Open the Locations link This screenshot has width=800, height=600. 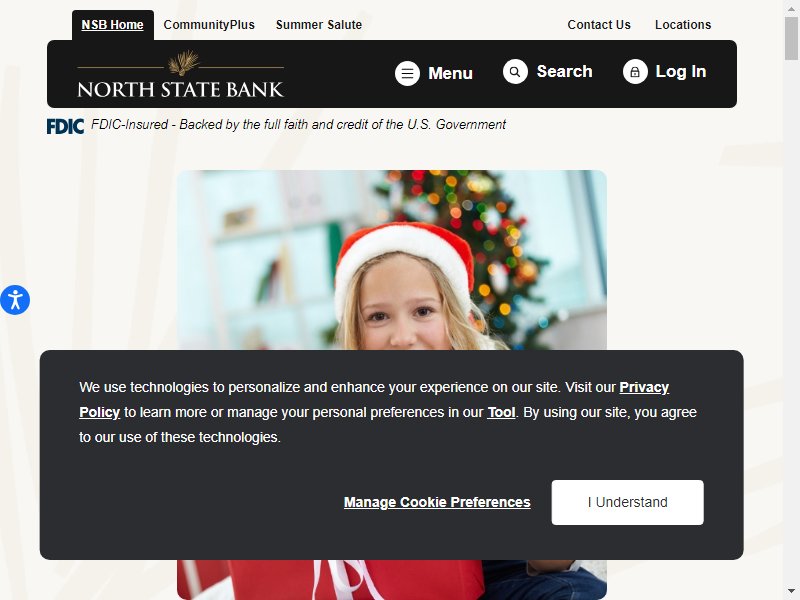[x=683, y=24]
